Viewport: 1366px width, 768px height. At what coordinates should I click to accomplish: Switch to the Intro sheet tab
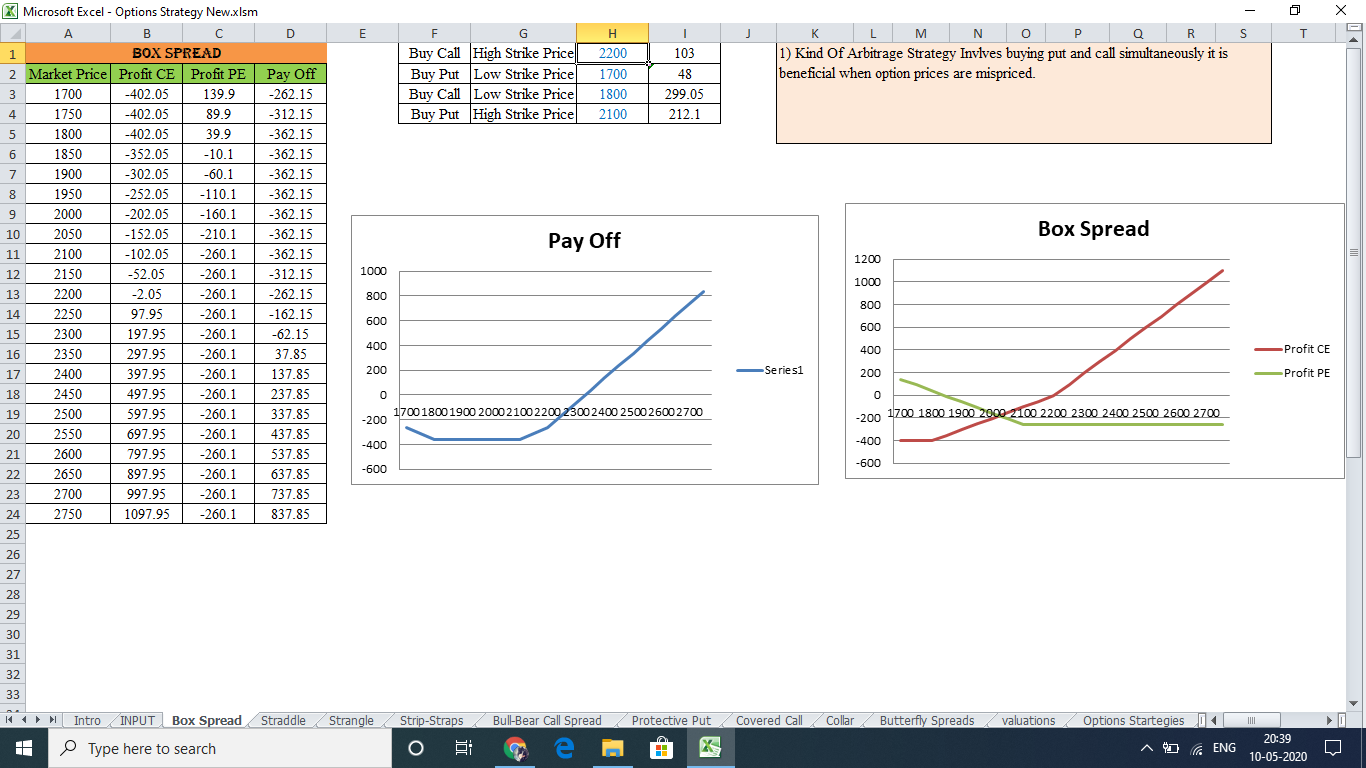[87, 720]
